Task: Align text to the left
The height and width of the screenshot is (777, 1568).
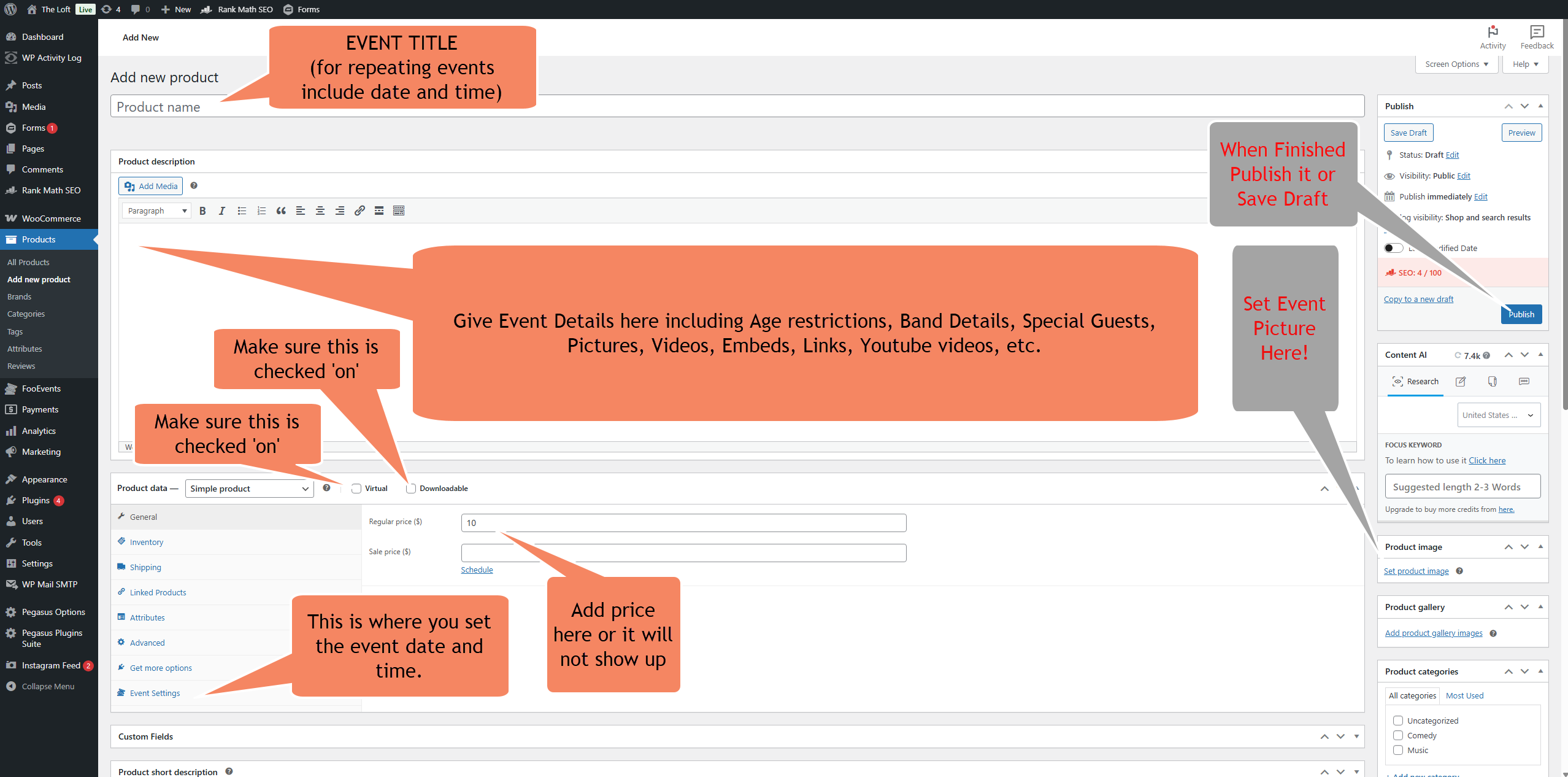Action: coord(301,211)
